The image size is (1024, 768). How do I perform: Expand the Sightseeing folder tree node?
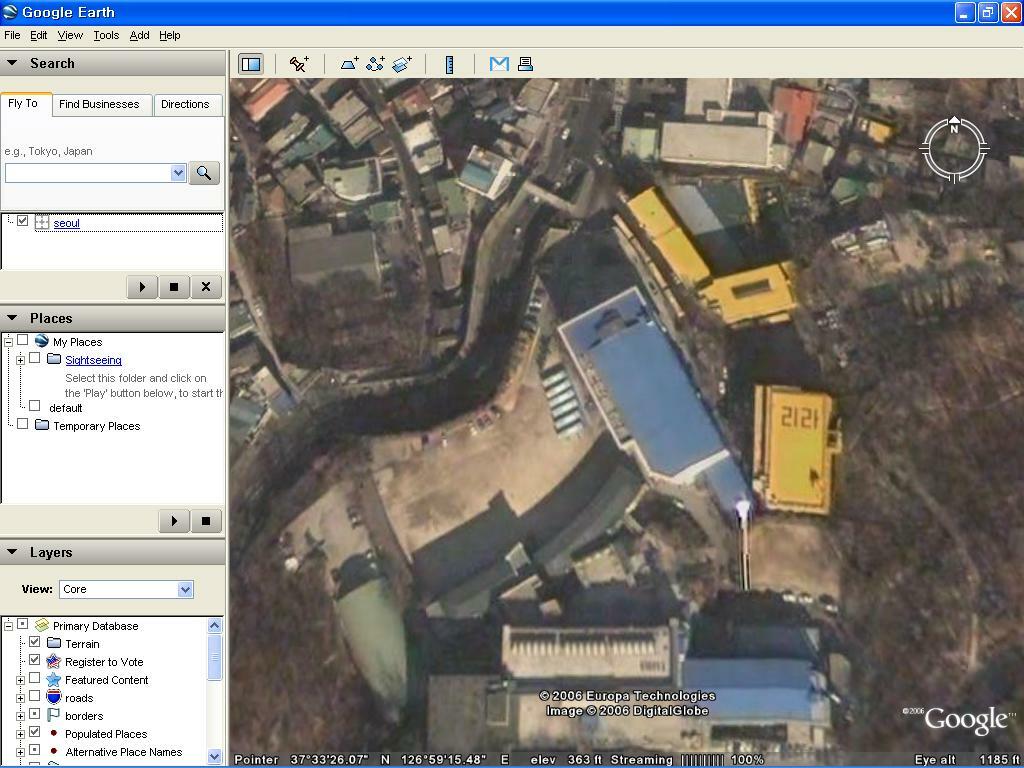click(x=20, y=360)
